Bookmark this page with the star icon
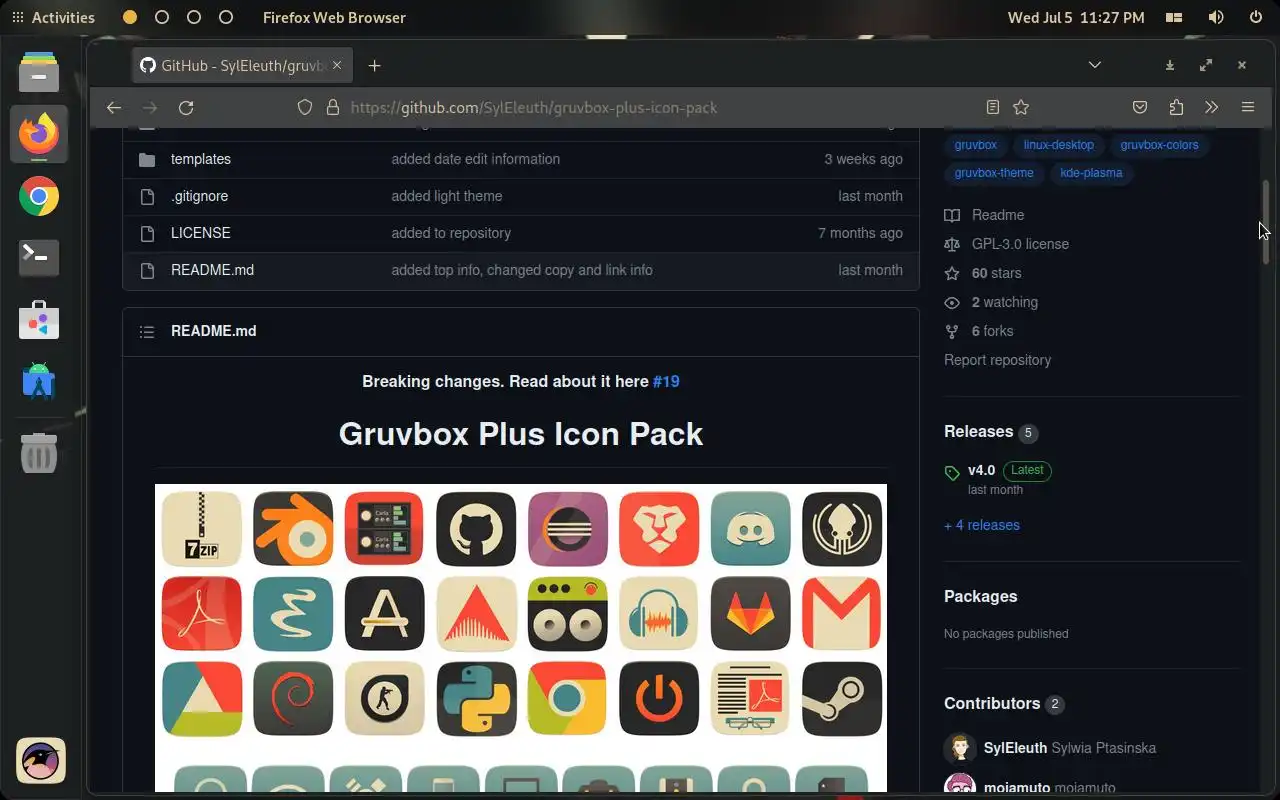Image resolution: width=1280 pixels, height=800 pixels. coord(1021,108)
